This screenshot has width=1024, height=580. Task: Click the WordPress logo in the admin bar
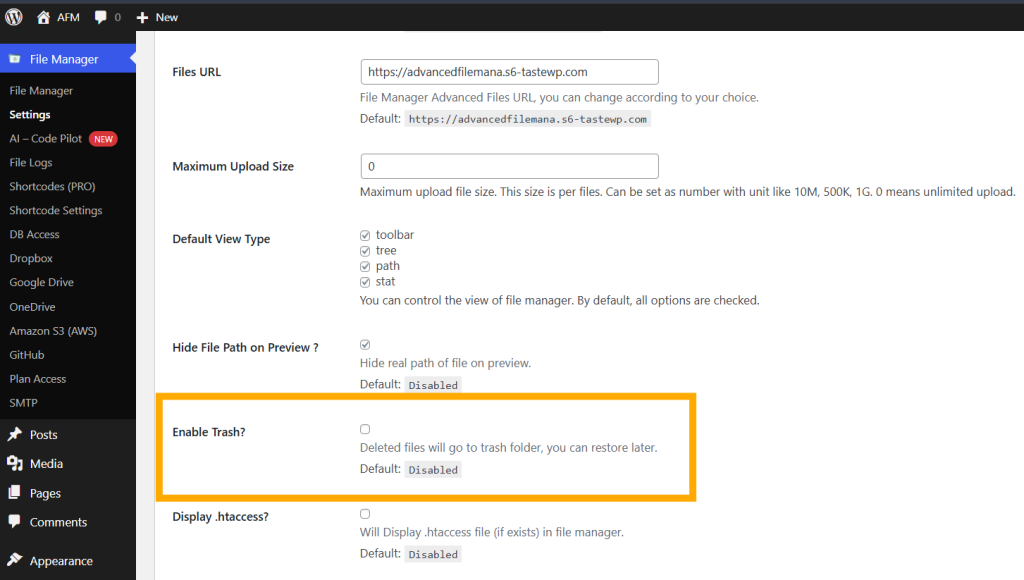pyautogui.click(x=13, y=16)
